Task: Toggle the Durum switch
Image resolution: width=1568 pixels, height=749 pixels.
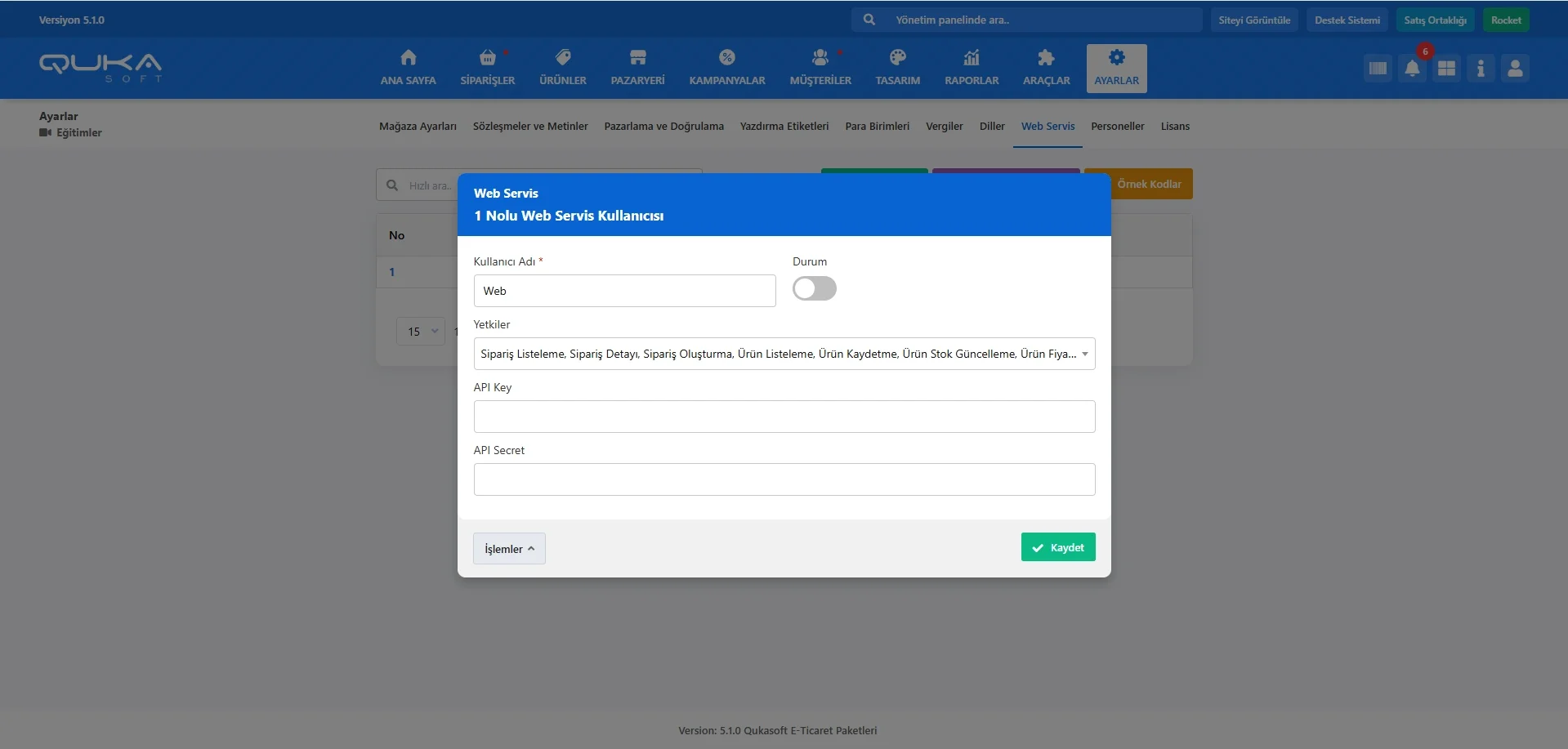Action: click(814, 288)
